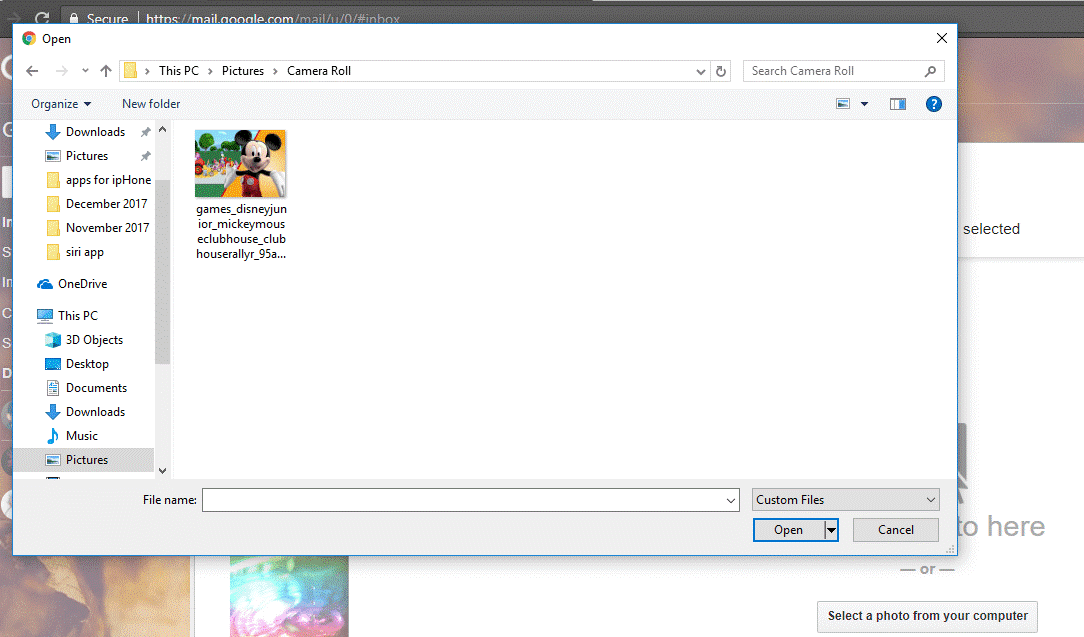Click the folder icon in address bar
The width and height of the screenshot is (1084, 637).
130,71
